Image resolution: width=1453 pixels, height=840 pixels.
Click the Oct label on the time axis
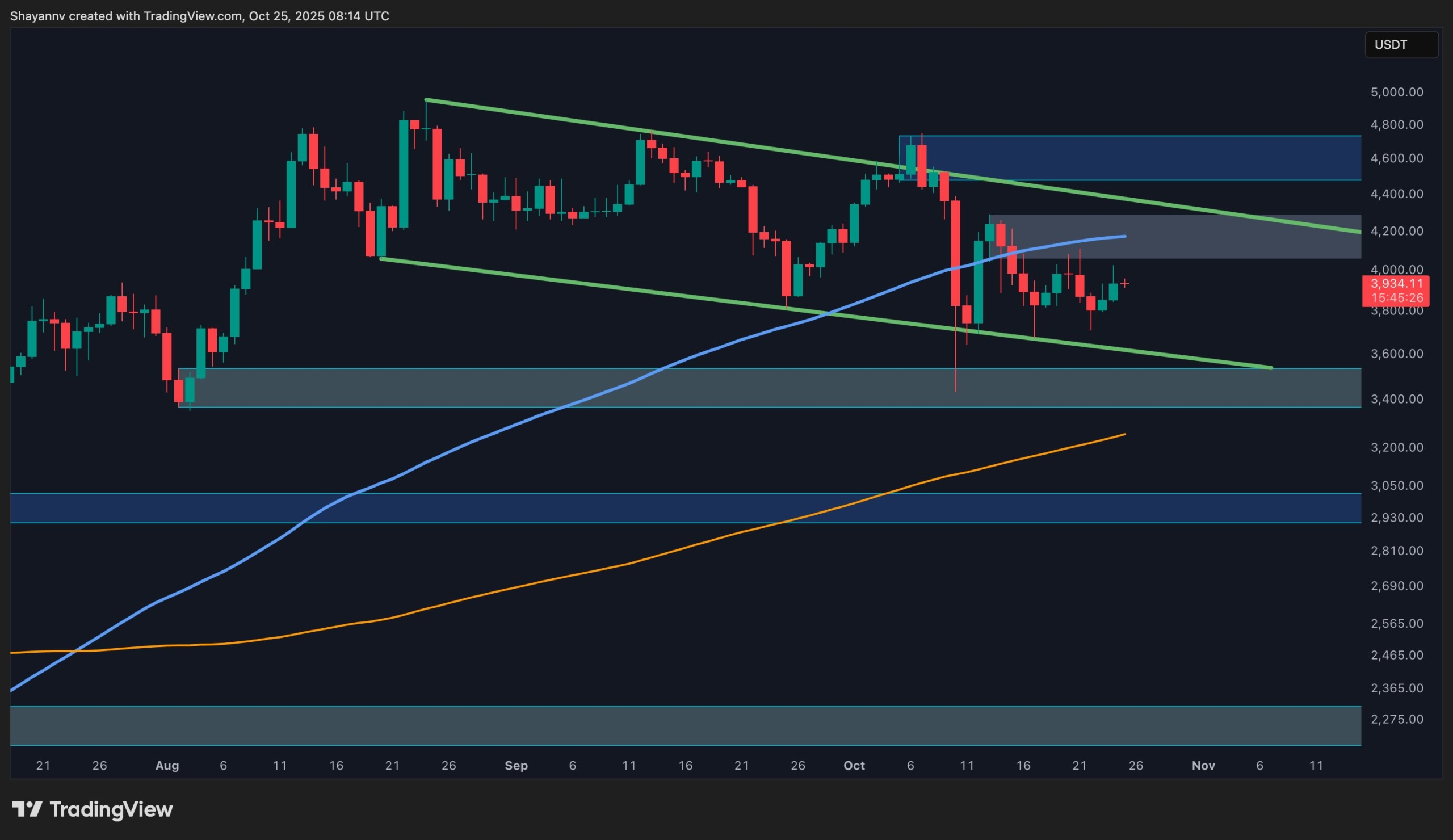(x=855, y=766)
